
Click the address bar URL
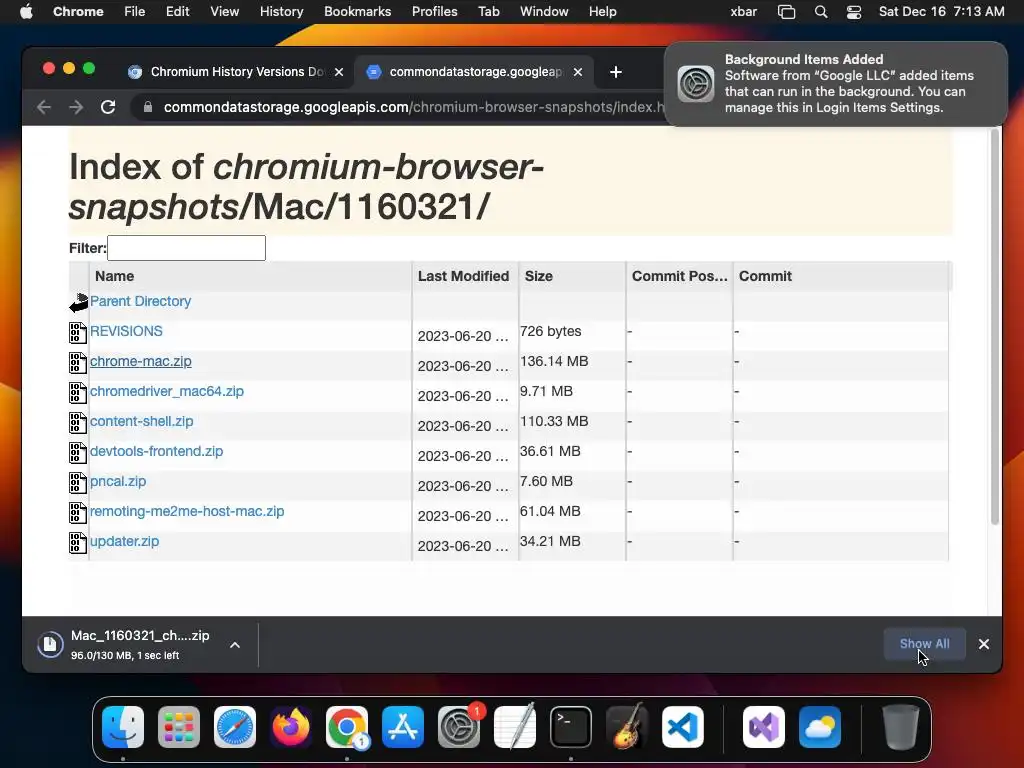(x=413, y=107)
